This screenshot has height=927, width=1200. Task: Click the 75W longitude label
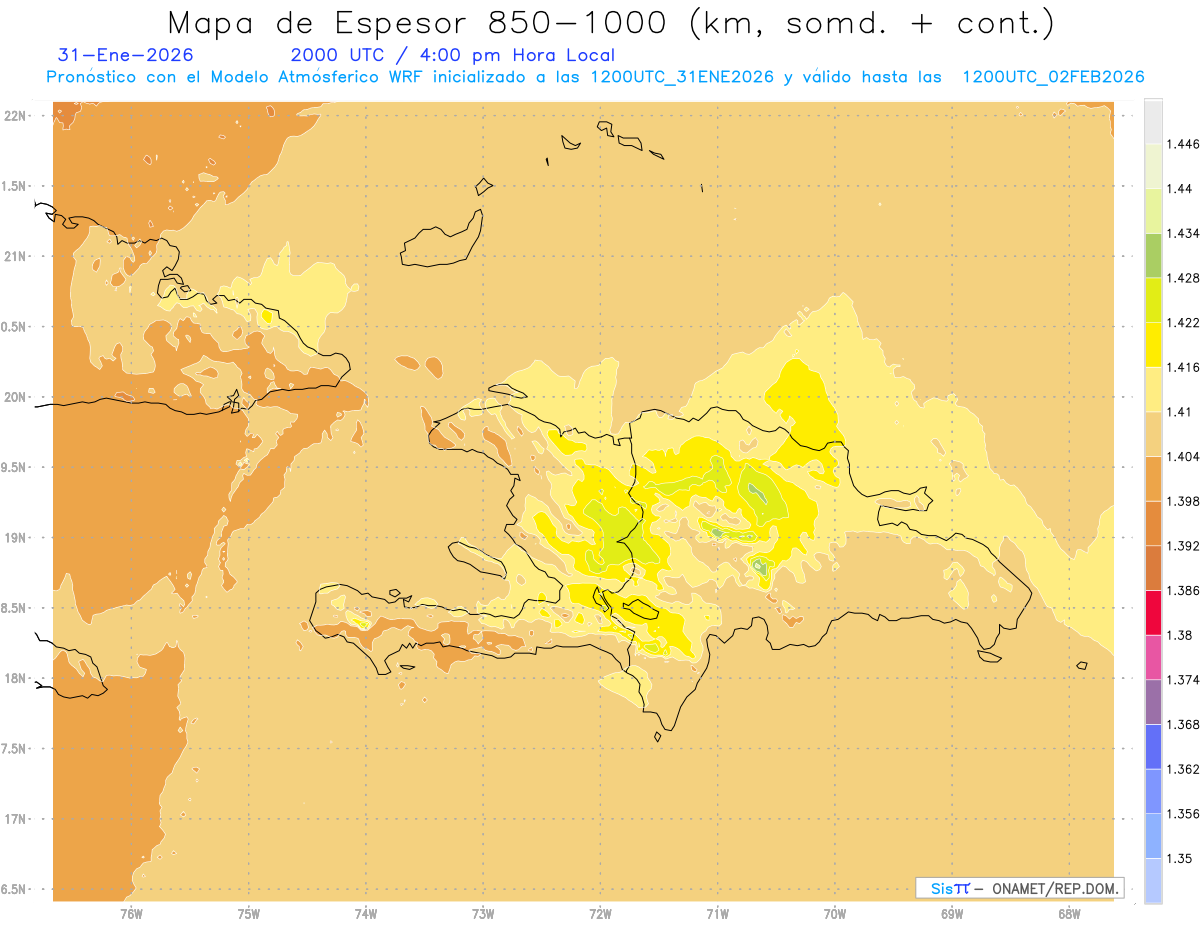pyautogui.click(x=249, y=913)
